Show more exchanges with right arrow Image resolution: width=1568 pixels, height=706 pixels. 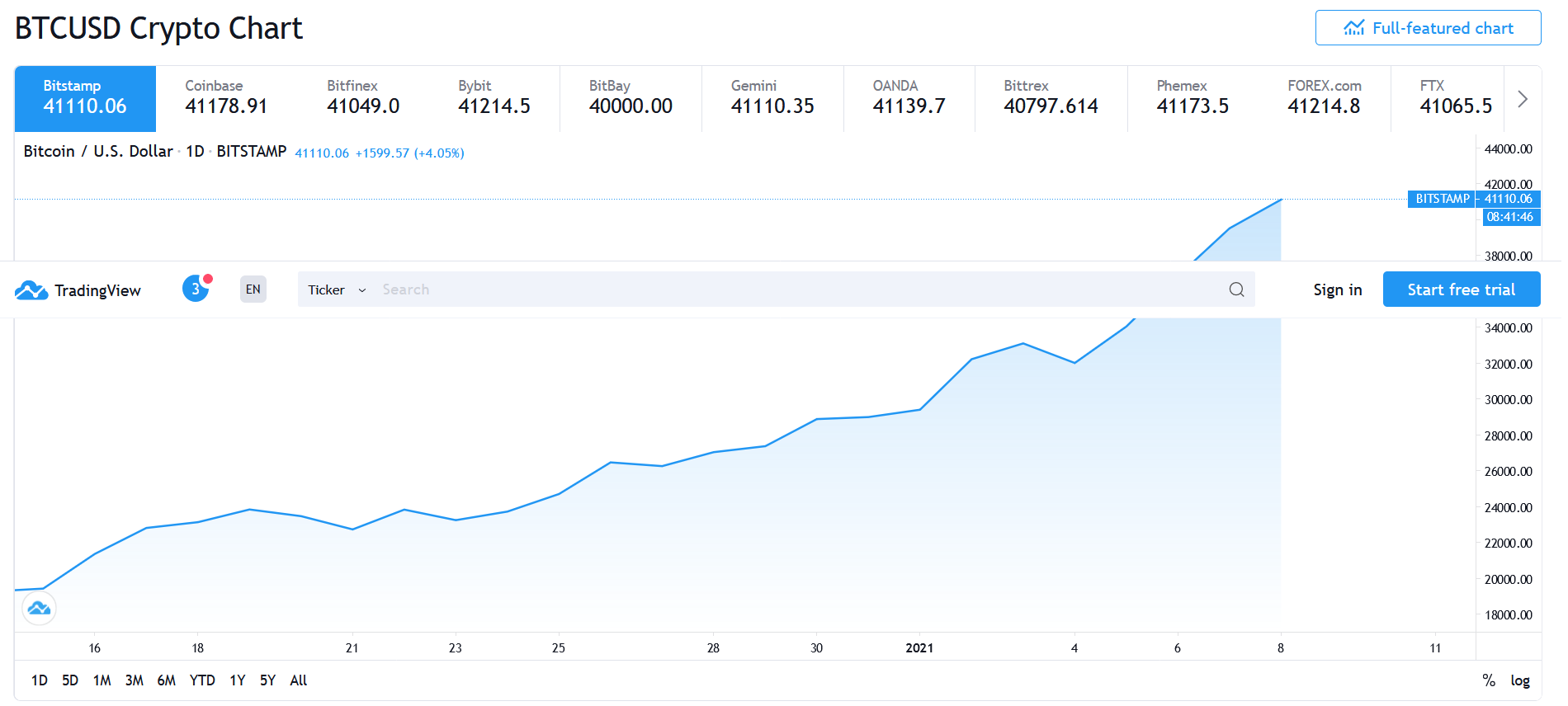point(1523,99)
